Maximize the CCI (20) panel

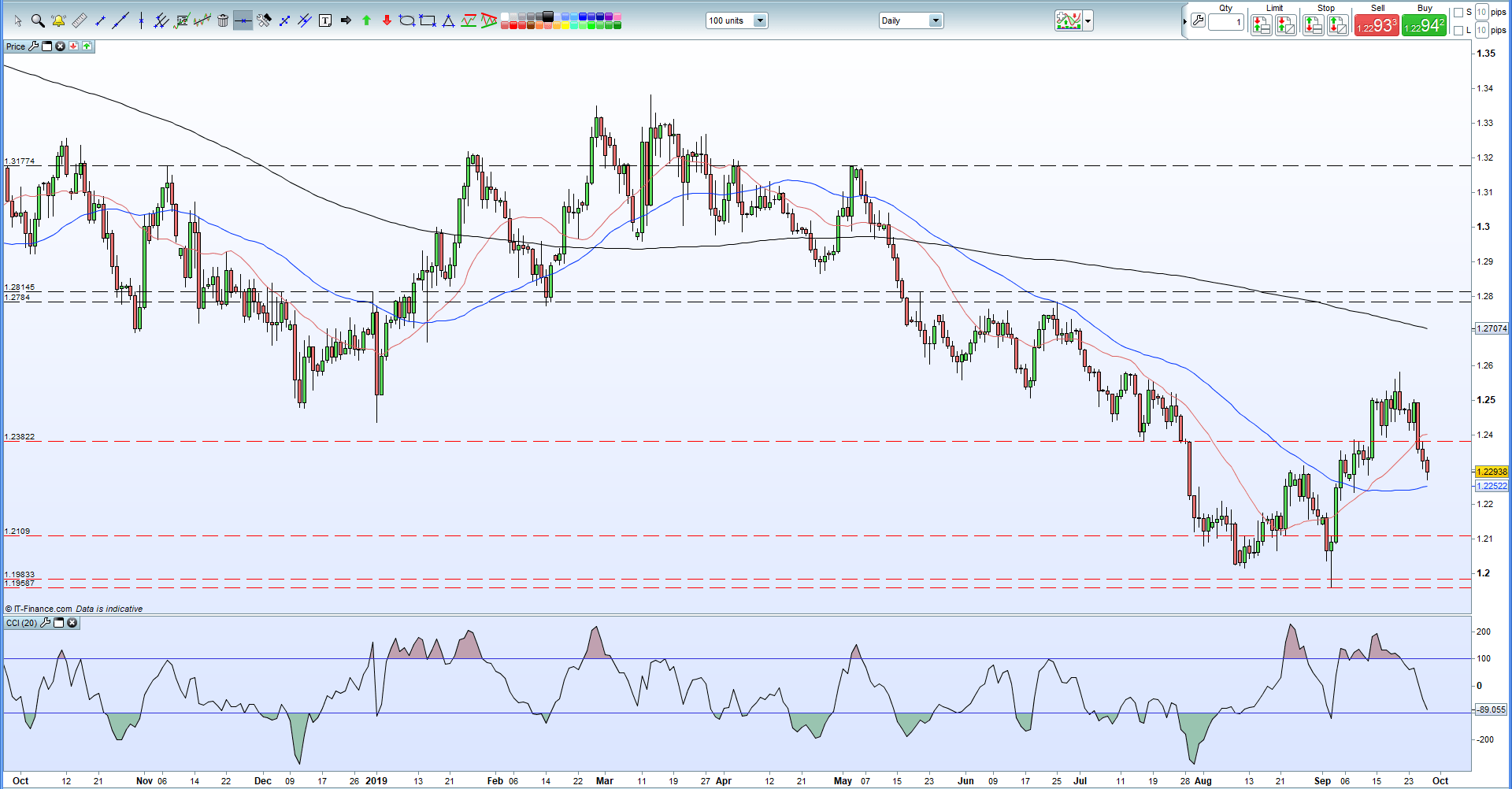[58, 623]
